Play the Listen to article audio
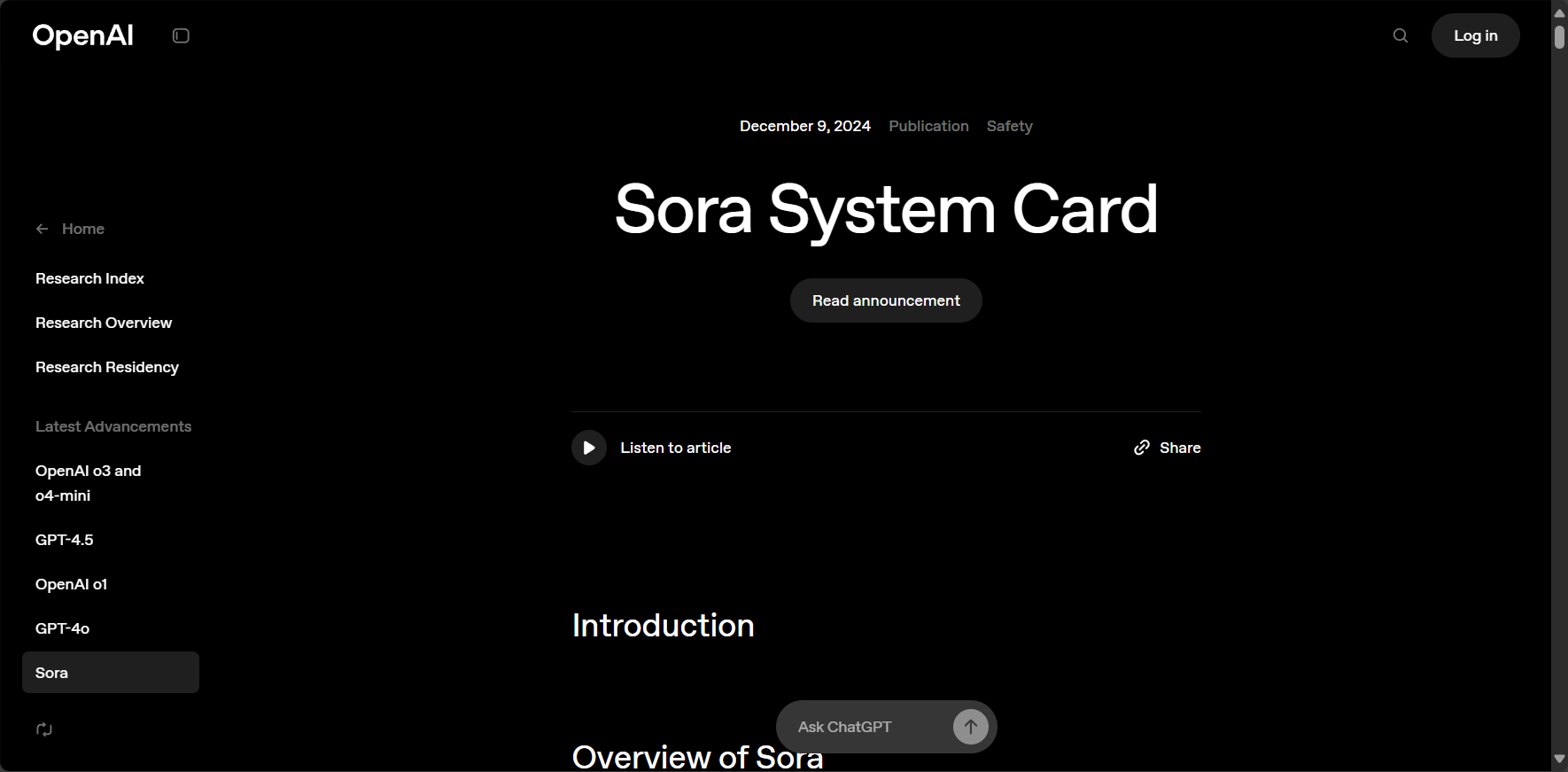Viewport: 1568px width, 772px height. (589, 448)
